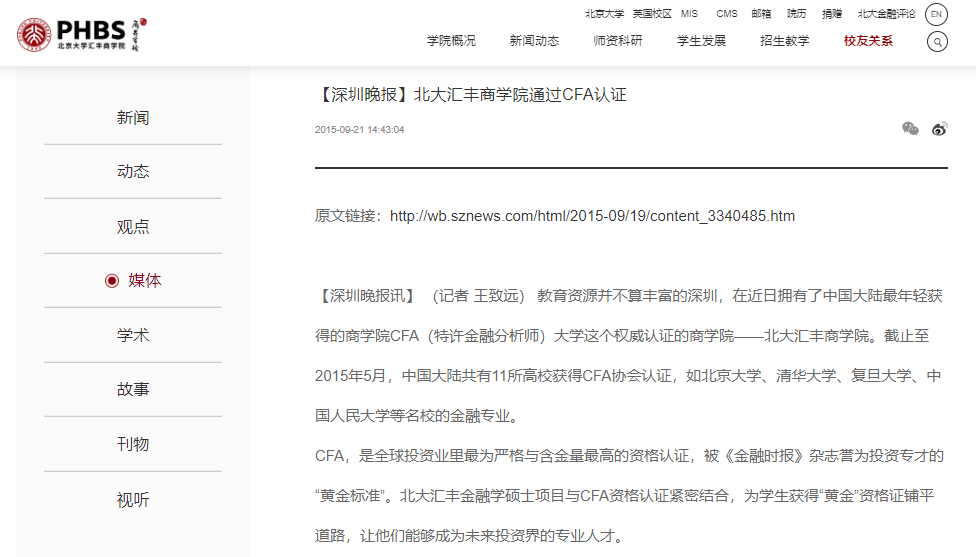Open the 校友关系 menu
This screenshot has height=557, width=976.
(x=868, y=41)
